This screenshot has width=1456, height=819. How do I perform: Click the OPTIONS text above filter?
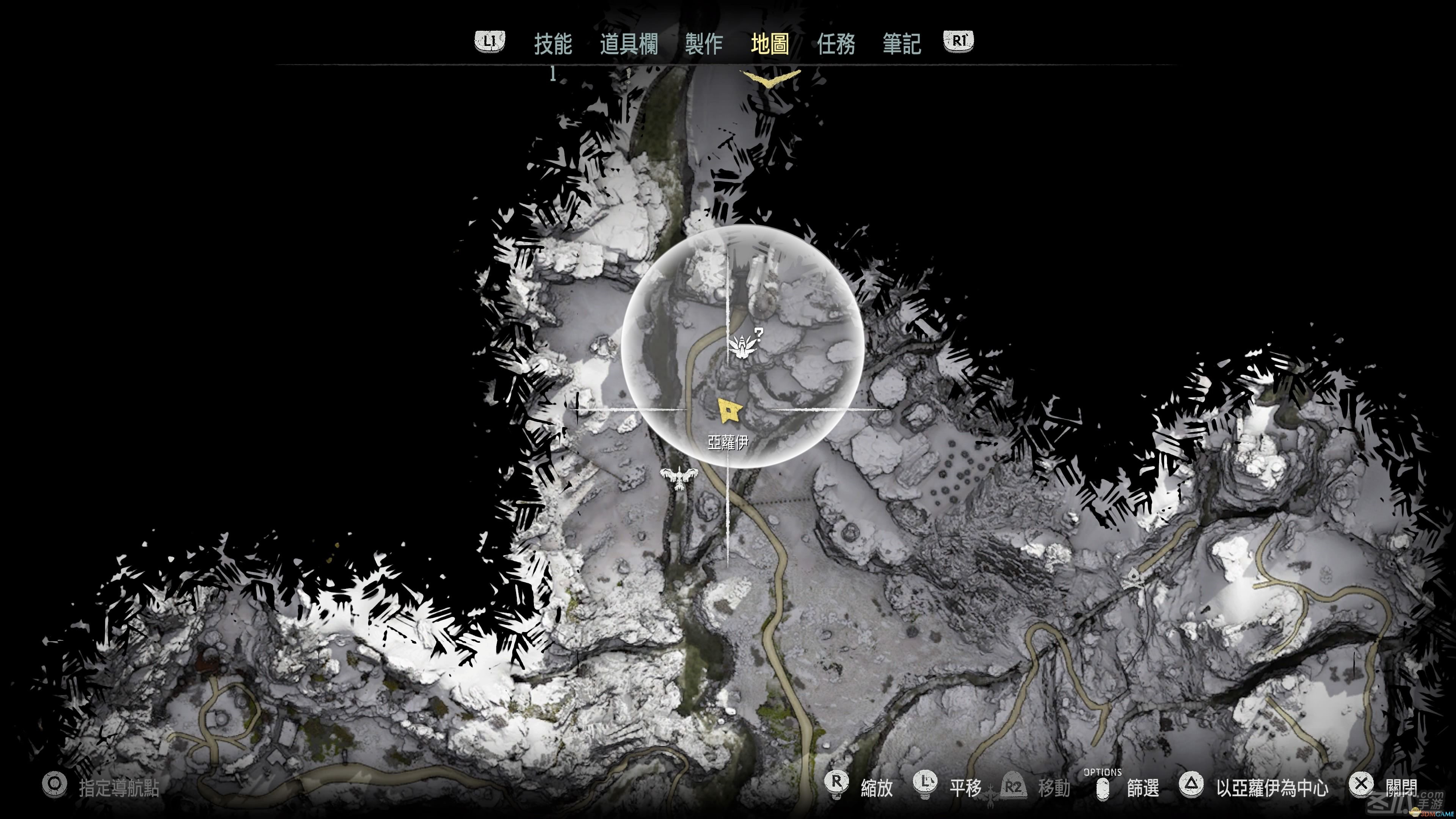click(1102, 772)
